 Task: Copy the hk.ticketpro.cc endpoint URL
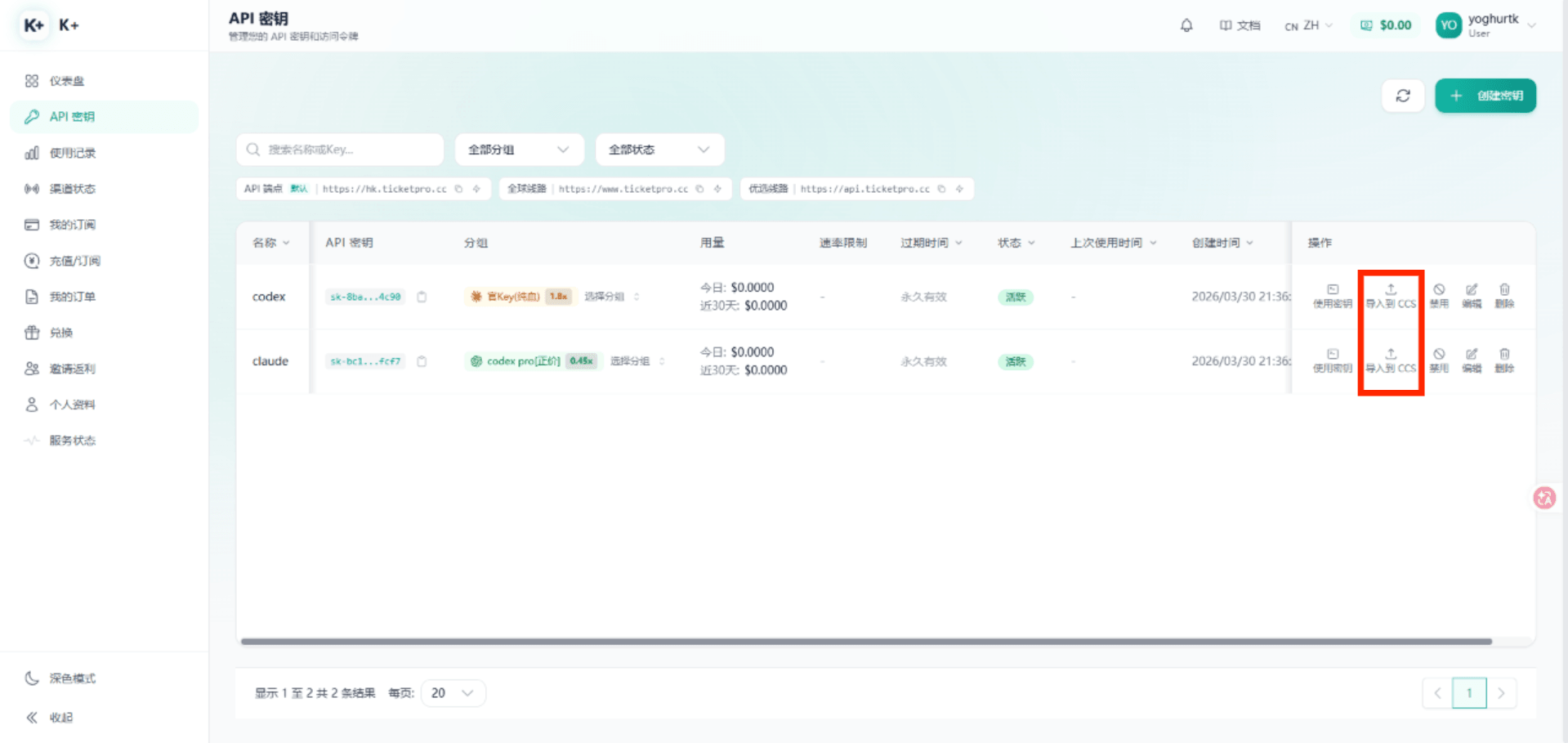tap(458, 189)
